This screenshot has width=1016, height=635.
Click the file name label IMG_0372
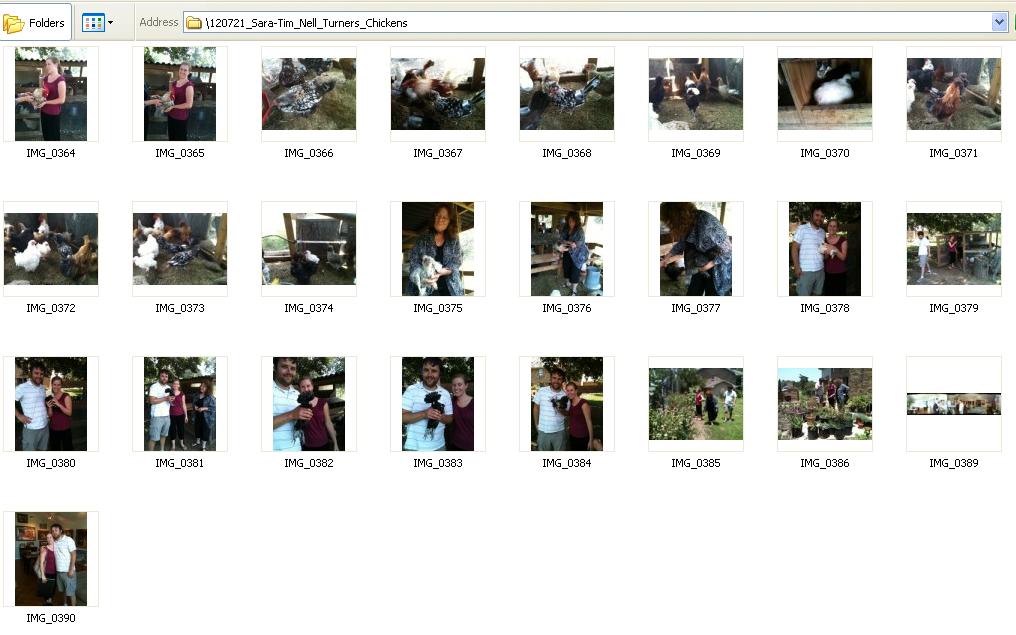pyautogui.click(x=51, y=308)
